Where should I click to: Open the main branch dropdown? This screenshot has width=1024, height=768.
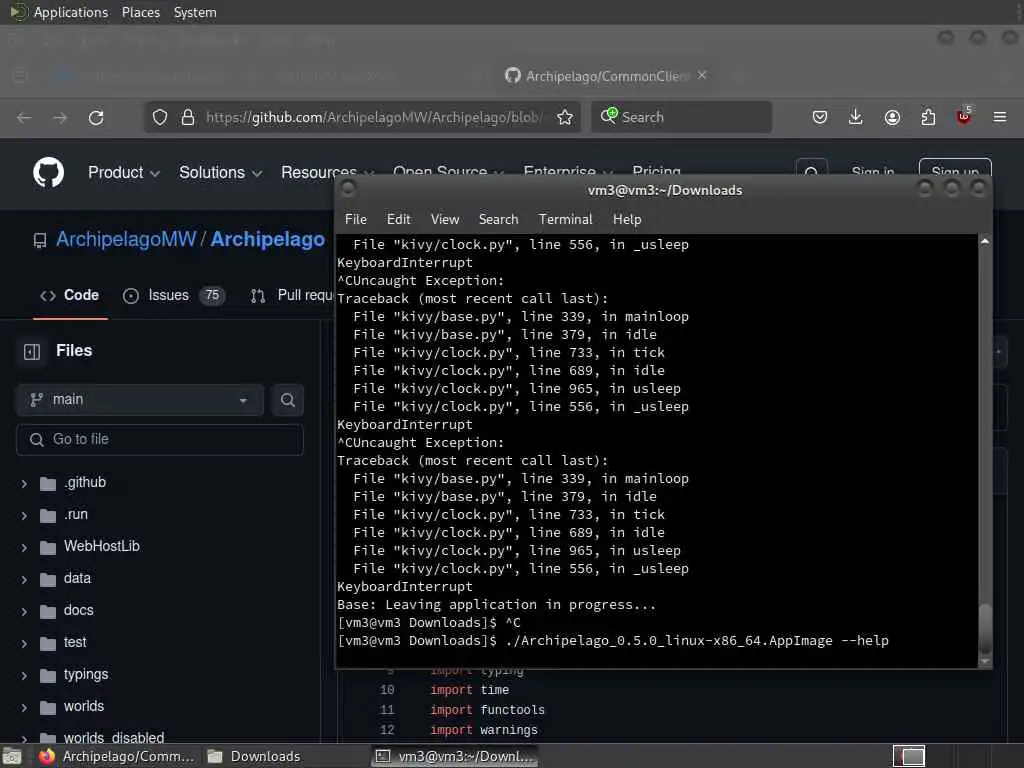[x=139, y=400]
